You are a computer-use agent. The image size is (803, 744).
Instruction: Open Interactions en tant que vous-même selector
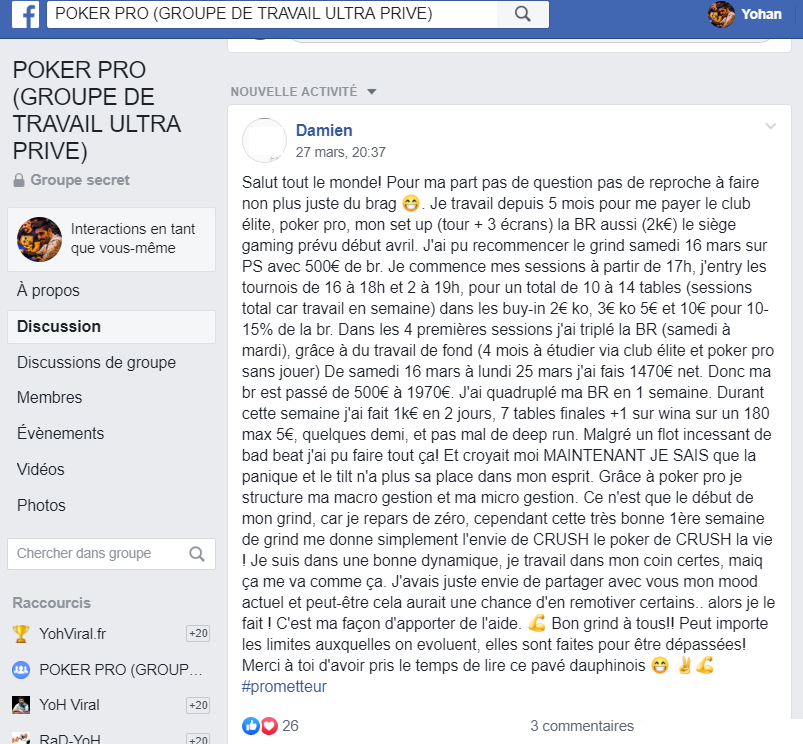pyautogui.click(x=112, y=239)
